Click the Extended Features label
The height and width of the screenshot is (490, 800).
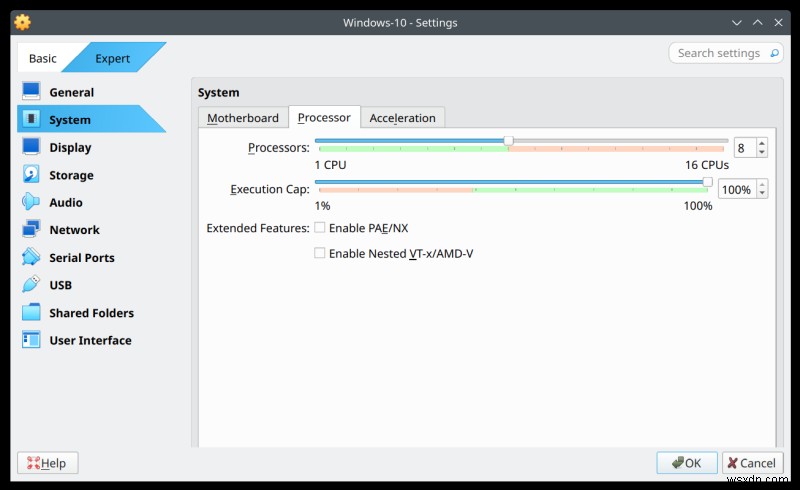pos(258,228)
